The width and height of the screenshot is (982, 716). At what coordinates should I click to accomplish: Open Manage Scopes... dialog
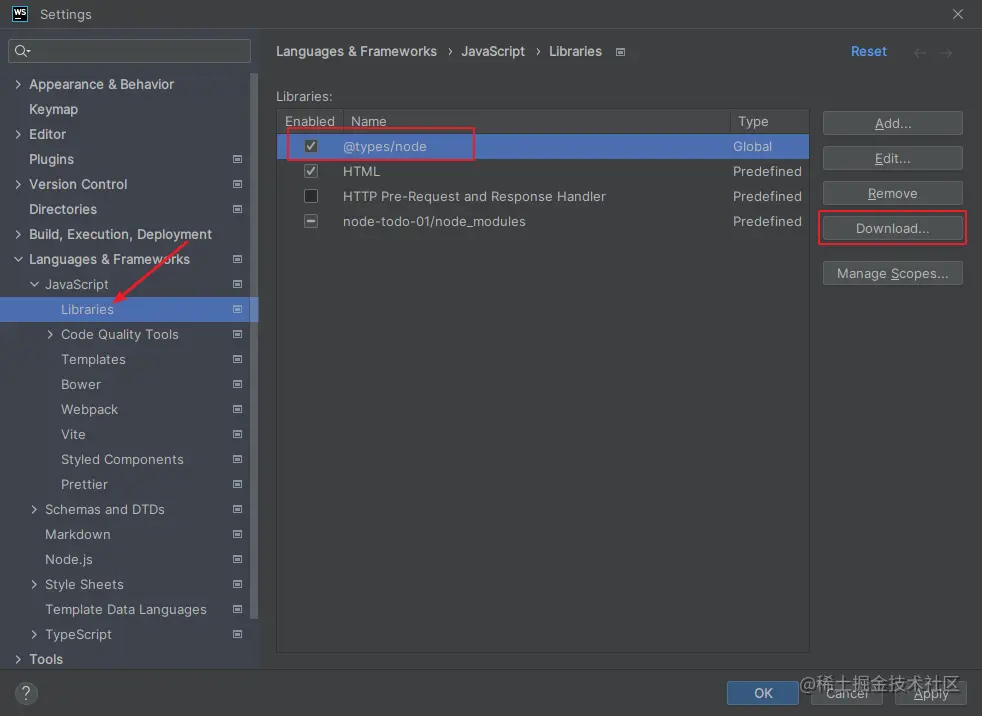coord(892,273)
